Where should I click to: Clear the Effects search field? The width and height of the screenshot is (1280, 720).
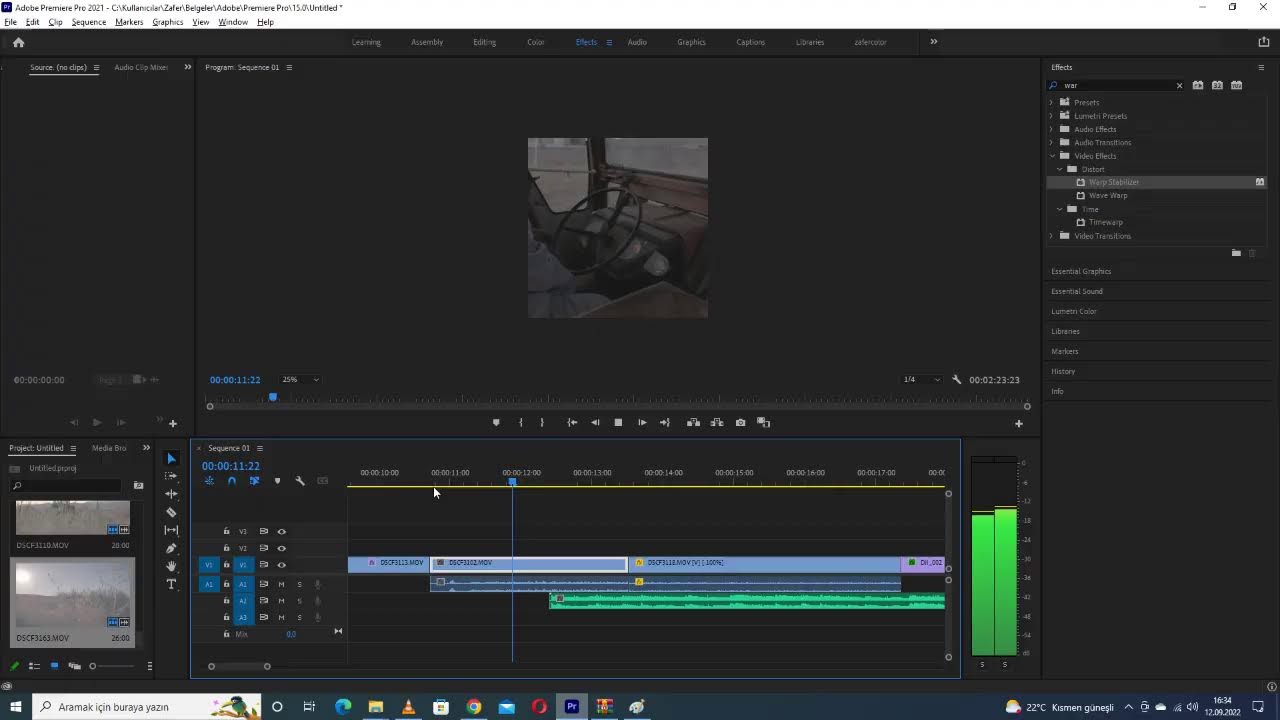(x=1179, y=85)
